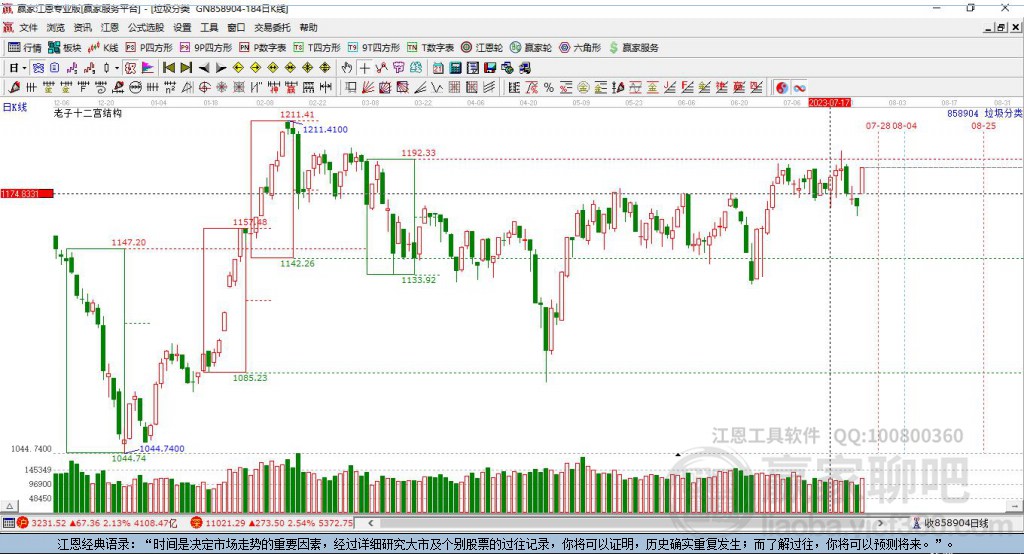The image size is (1024, 554).
Task: Toggle the crosshair cursor tool
Action: [364, 68]
